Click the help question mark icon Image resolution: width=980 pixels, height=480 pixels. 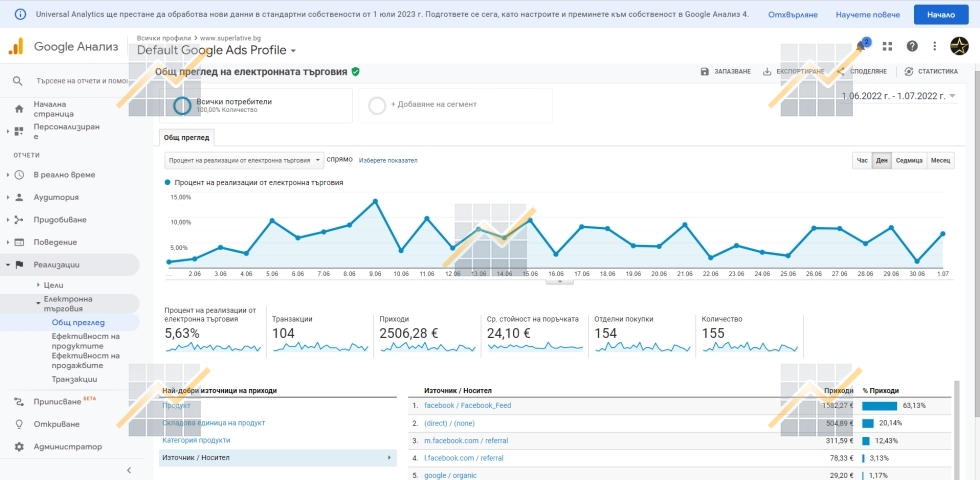[x=912, y=46]
